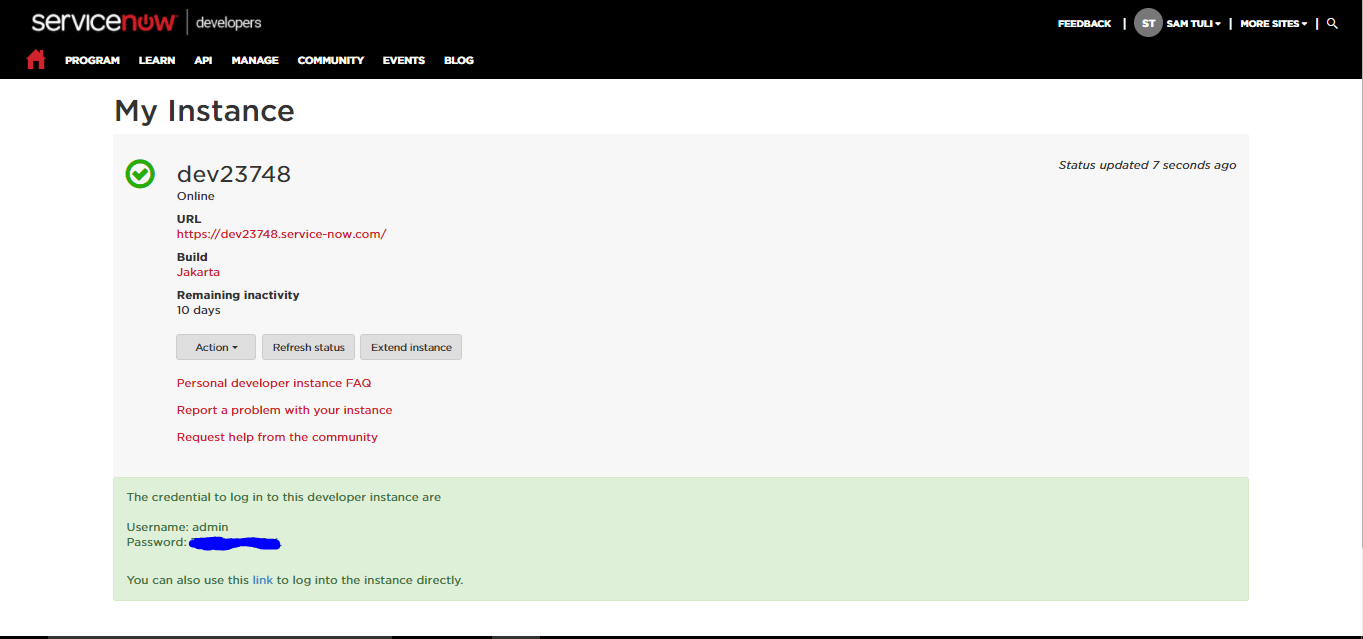
Task: Open the LEARN menu
Action: [x=157, y=60]
